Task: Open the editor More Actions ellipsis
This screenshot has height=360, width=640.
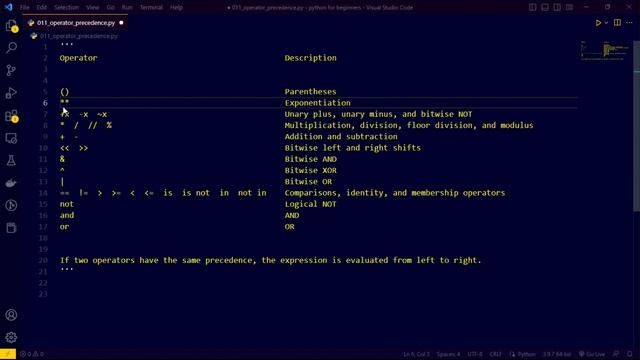Action: (629, 23)
